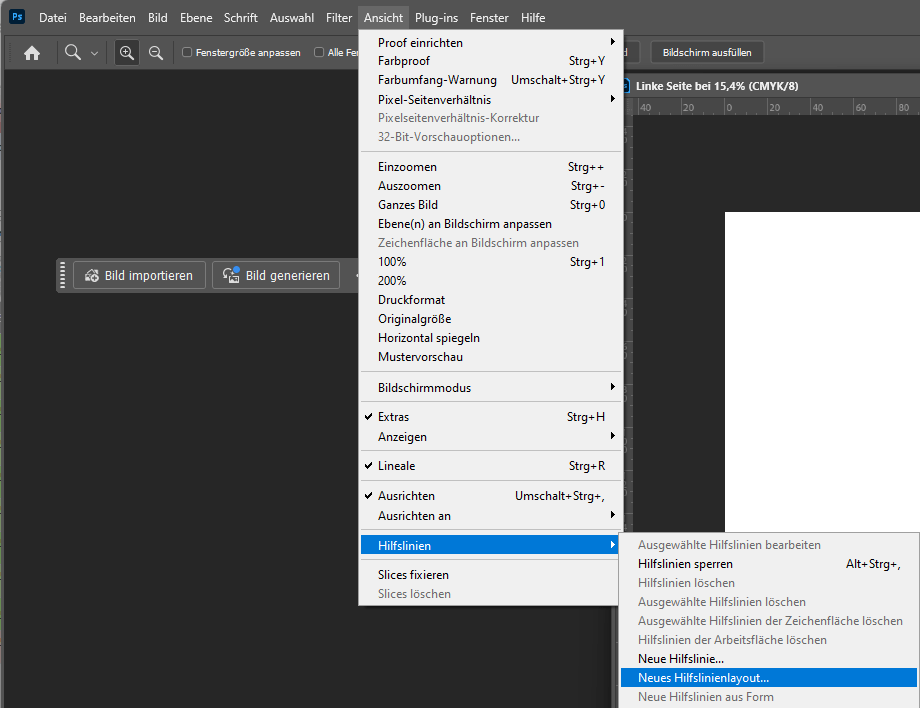
Task: Click the Bildschirm ausfüllen button
Action: tap(707, 52)
